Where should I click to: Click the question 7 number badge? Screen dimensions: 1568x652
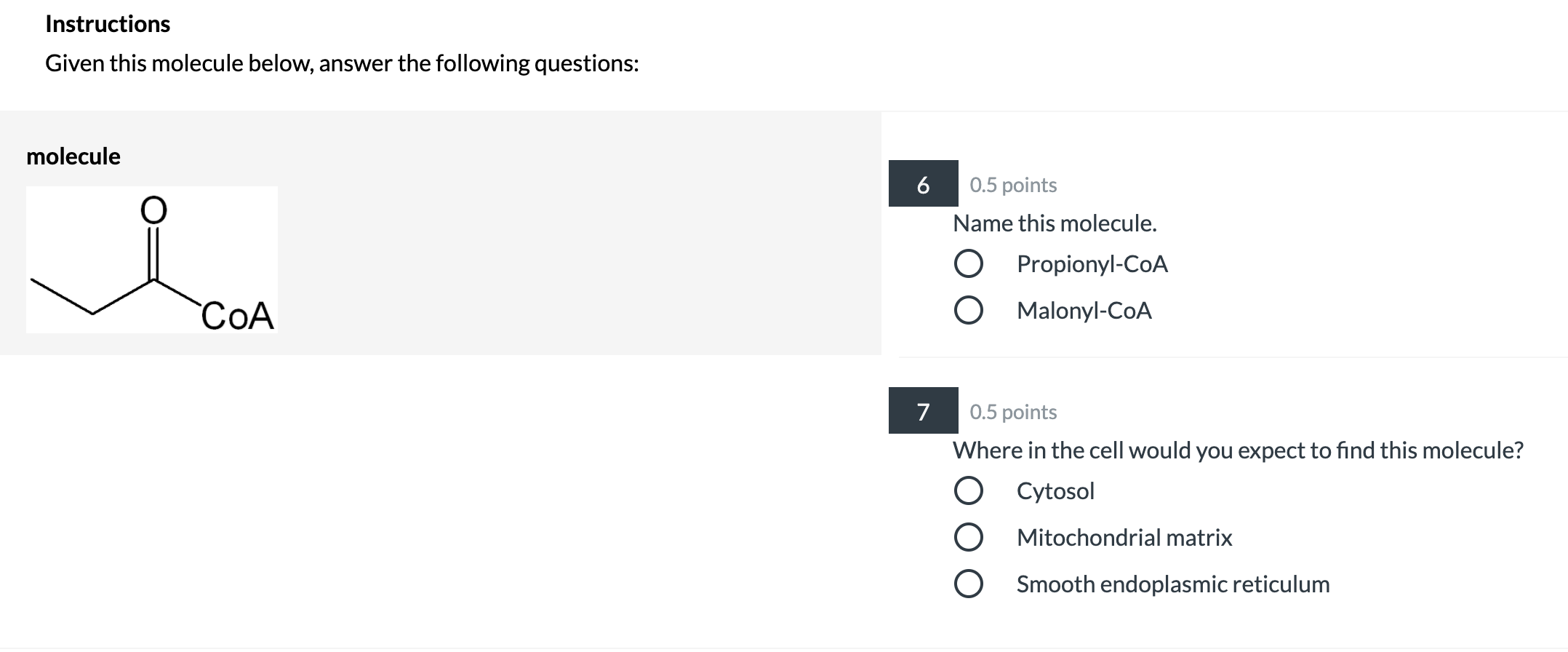923,411
